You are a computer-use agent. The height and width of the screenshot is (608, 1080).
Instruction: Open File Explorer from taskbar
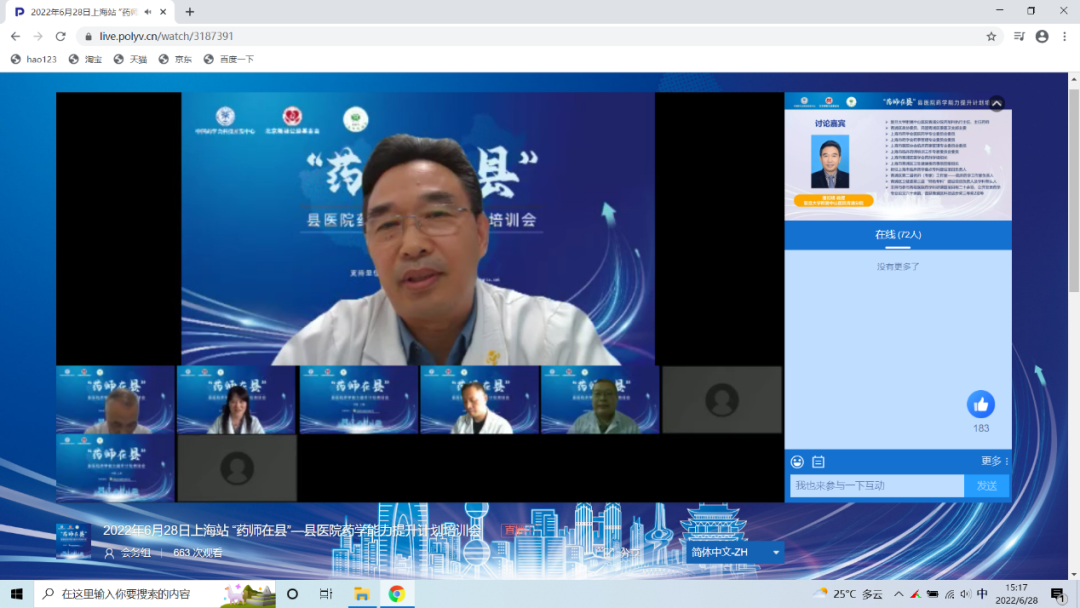click(362, 594)
